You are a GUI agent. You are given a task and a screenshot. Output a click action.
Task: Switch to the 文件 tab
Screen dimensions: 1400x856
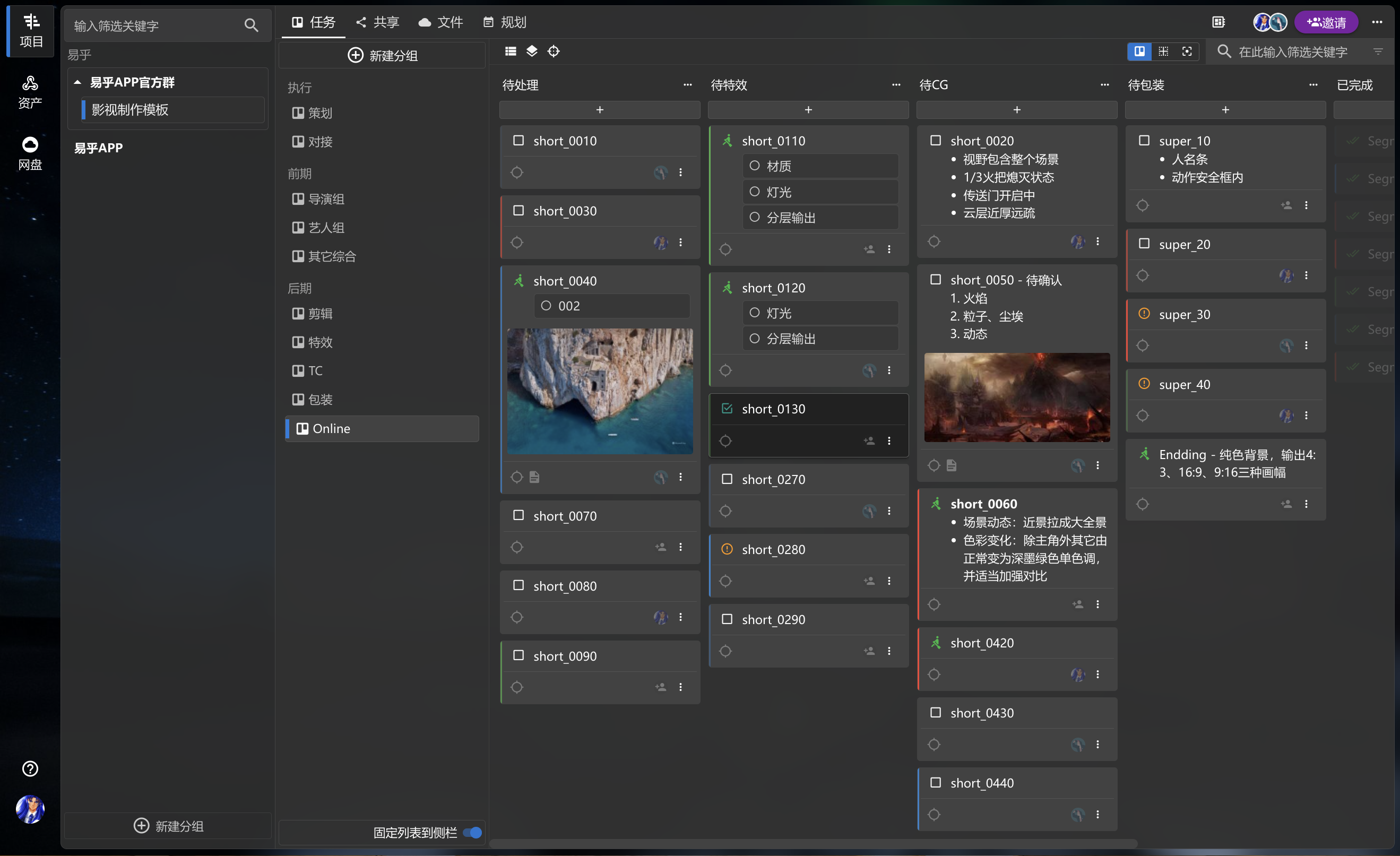[440, 22]
